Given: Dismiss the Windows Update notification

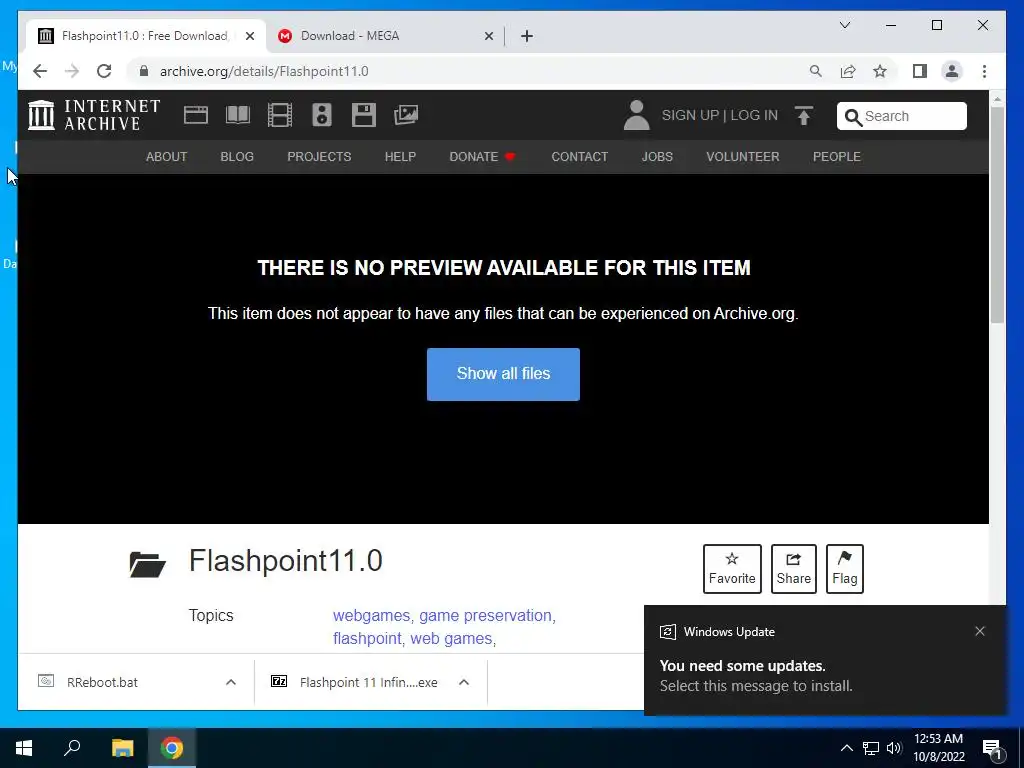Looking at the screenshot, I should [x=980, y=631].
